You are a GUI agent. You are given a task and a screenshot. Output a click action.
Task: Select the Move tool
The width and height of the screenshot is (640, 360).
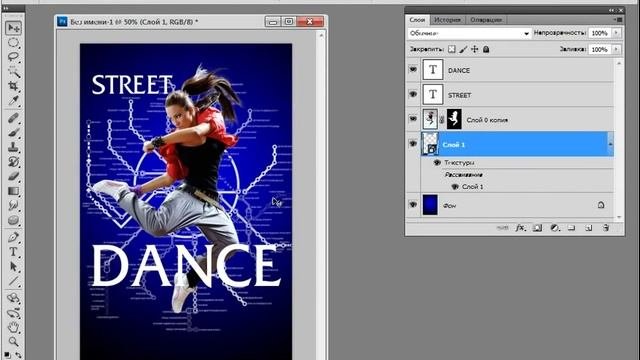(x=13, y=28)
